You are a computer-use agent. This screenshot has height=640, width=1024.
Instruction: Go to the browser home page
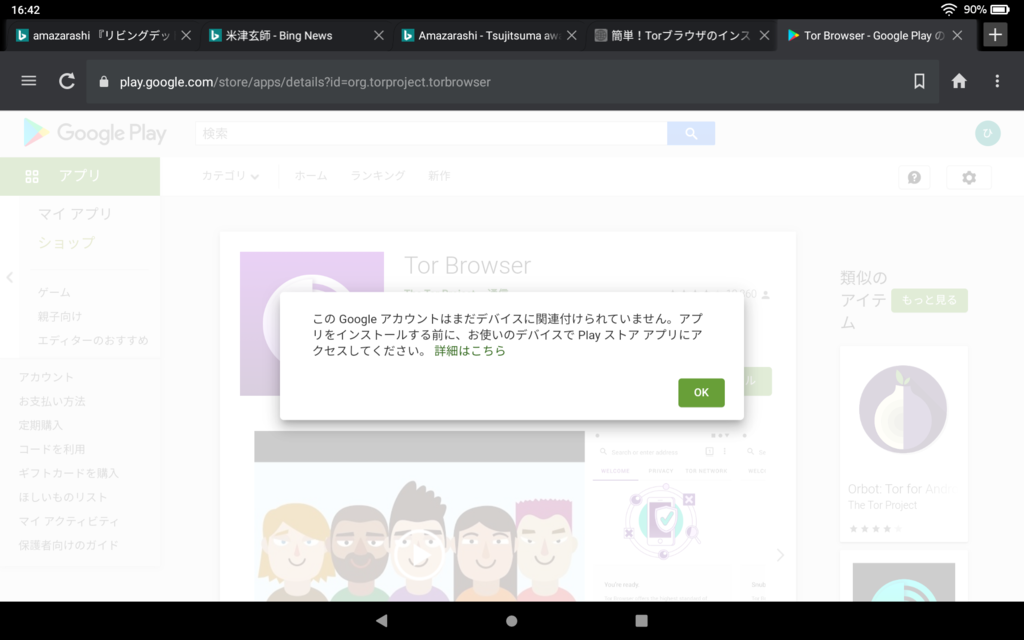pyautogui.click(x=959, y=81)
